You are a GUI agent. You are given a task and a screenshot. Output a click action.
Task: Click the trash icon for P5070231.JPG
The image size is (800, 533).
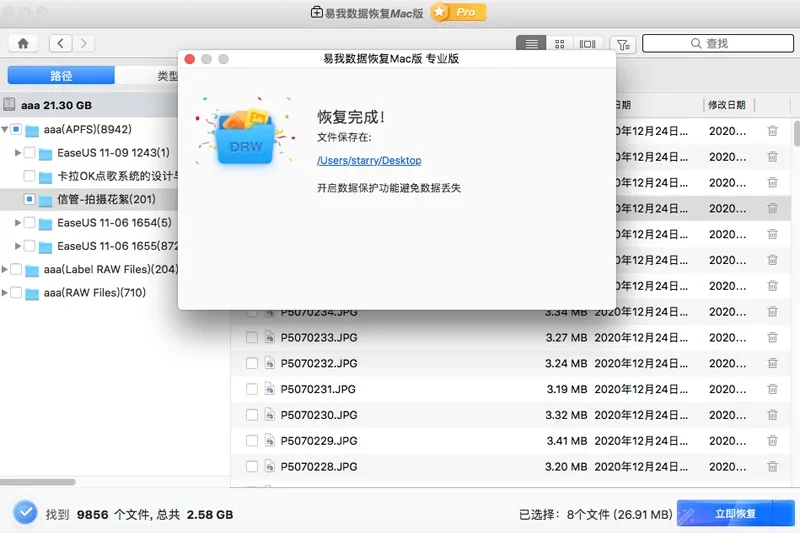point(772,389)
